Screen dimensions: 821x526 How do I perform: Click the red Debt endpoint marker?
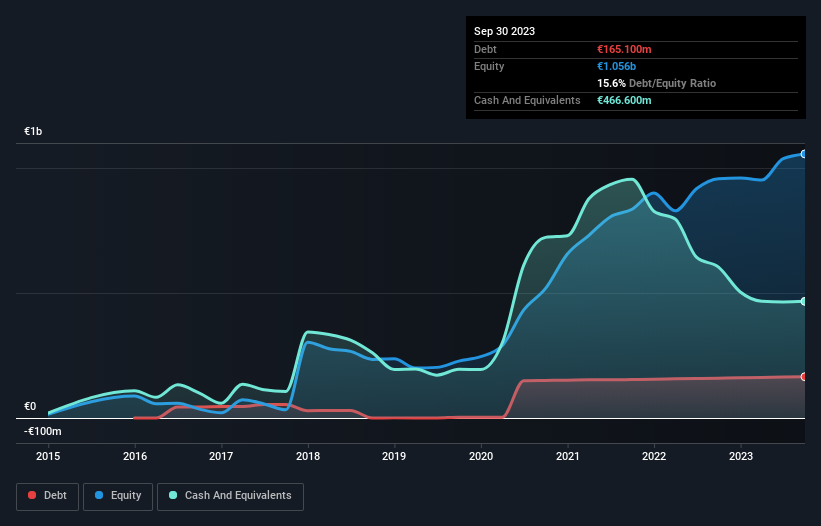[x=804, y=377]
